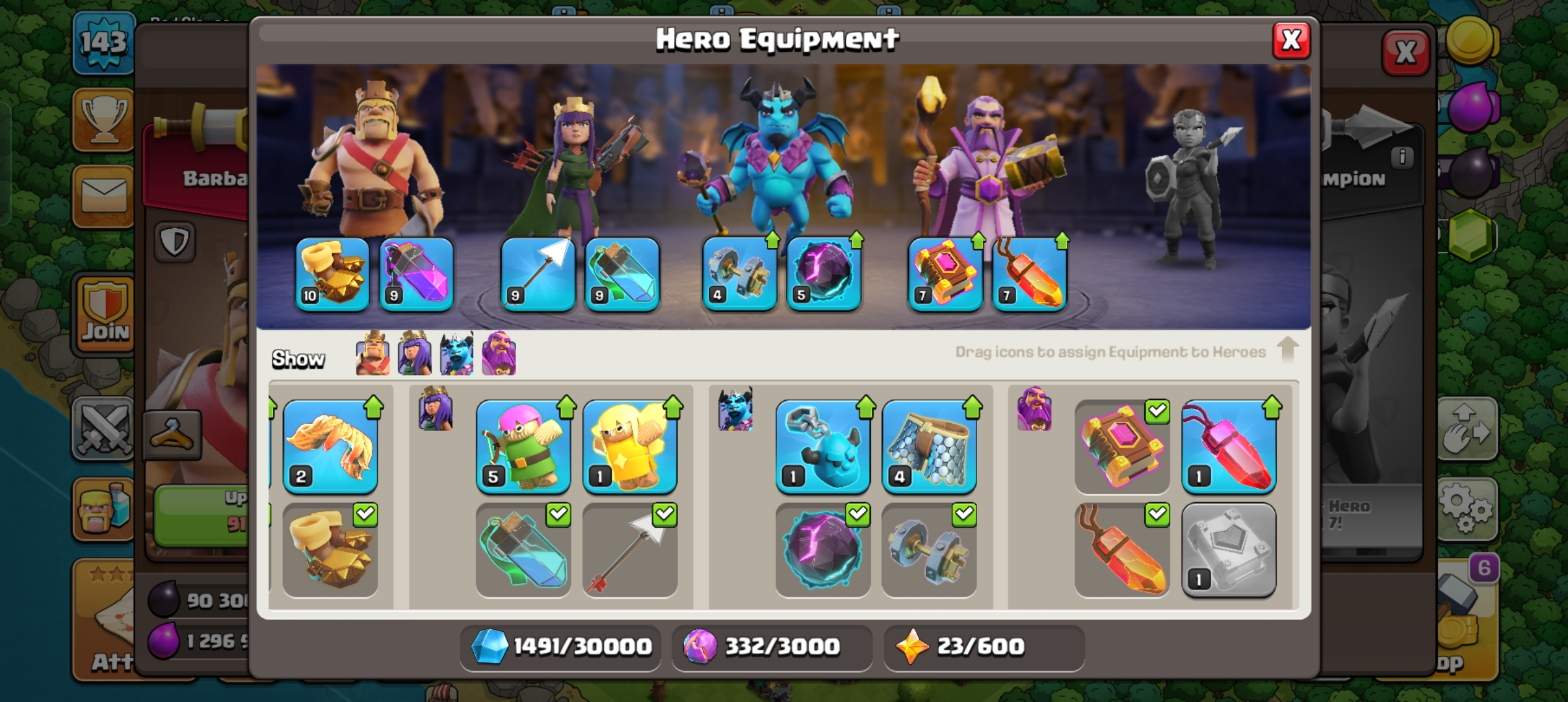Select the Grand Warden's Eternal Tome slot

(x=945, y=274)
